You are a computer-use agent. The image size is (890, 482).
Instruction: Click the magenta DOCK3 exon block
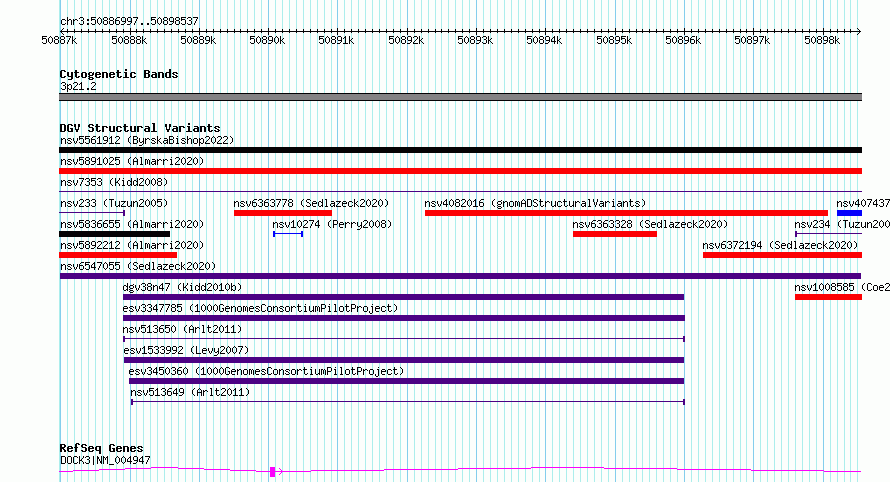click(272, 471)
